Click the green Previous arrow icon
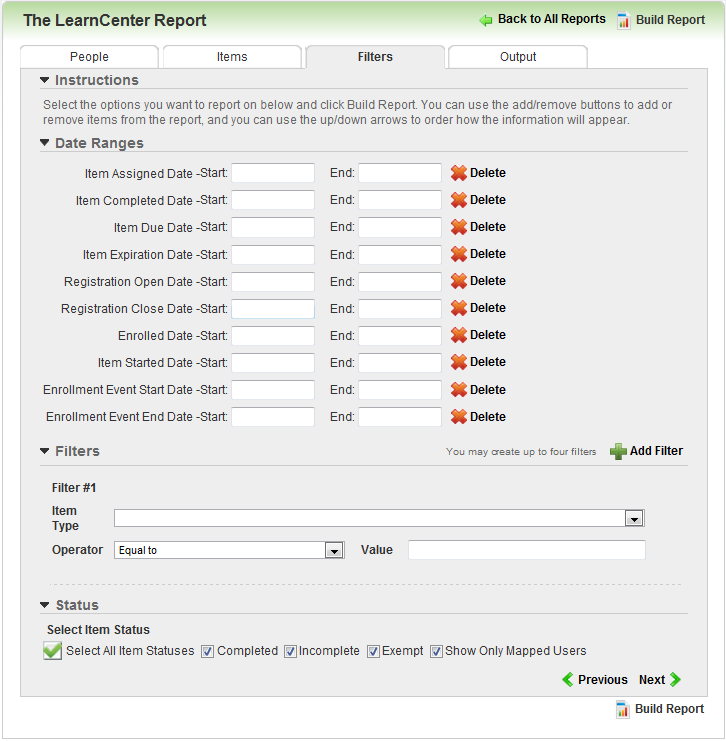726x741 pixels. tap(568, 680)
